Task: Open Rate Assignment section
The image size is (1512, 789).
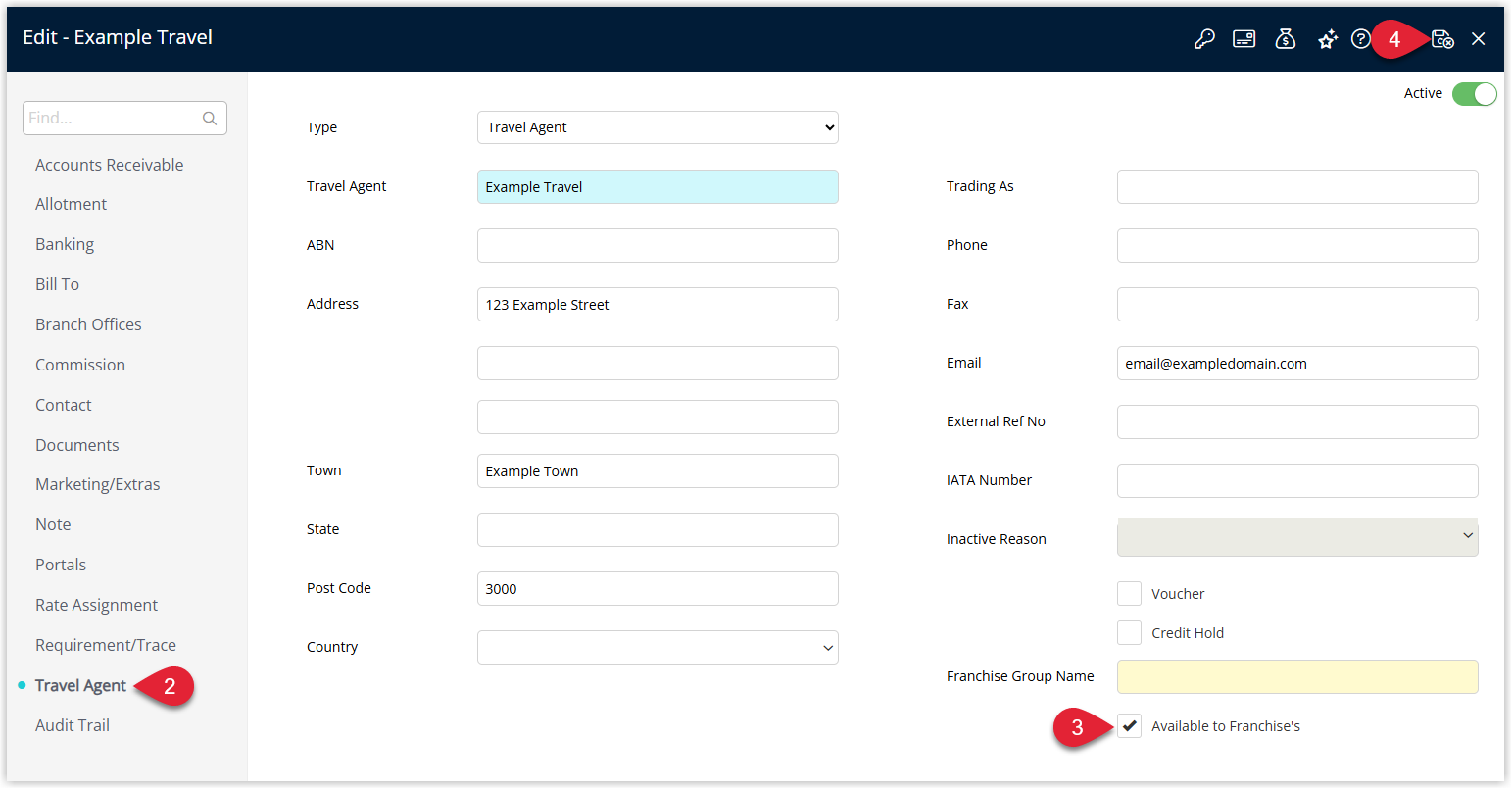Action: click(x=97, y=605)
